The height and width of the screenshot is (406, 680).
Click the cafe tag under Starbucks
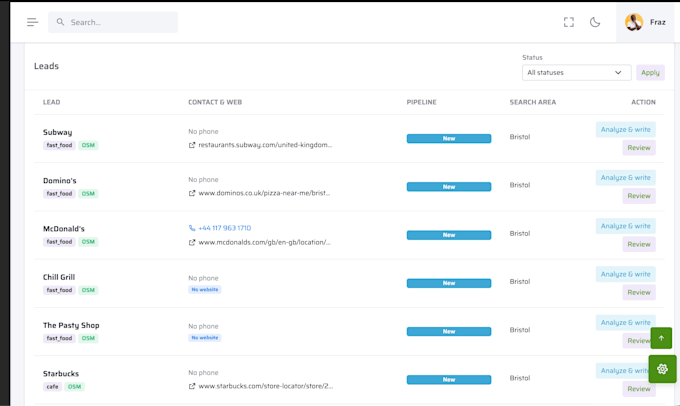(x=52, y=386)
